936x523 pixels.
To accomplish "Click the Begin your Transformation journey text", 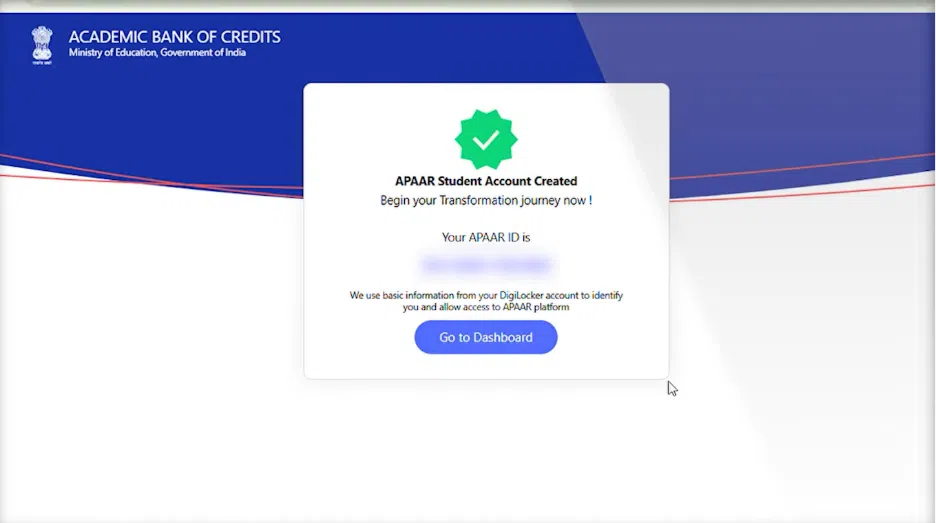I will click(x=486, y=201).
